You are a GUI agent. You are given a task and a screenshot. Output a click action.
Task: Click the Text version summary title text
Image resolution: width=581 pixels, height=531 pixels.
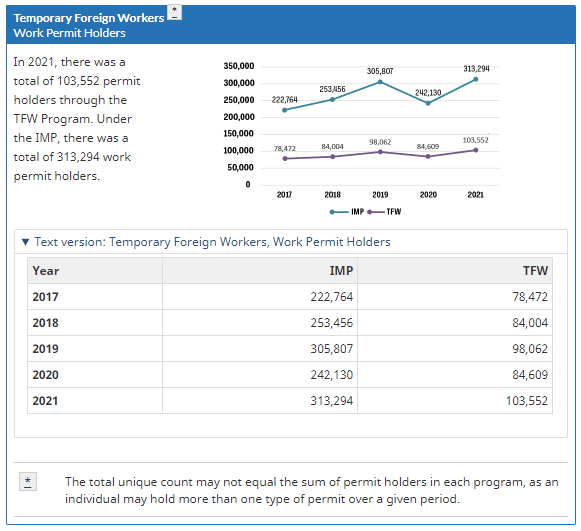click(212, 242)
